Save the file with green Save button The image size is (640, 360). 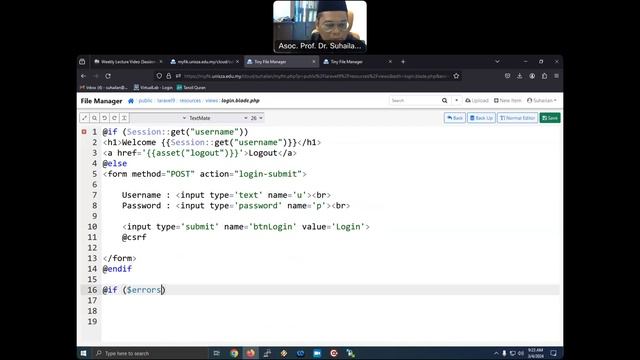tap(550, 118)
